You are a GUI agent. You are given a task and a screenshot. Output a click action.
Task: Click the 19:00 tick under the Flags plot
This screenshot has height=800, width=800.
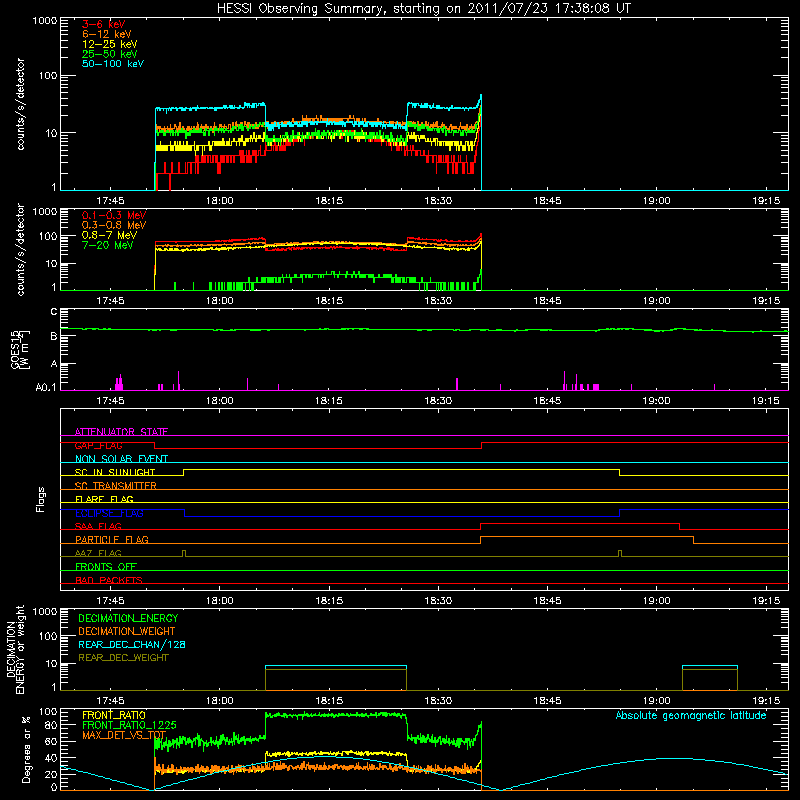(657, 601)
